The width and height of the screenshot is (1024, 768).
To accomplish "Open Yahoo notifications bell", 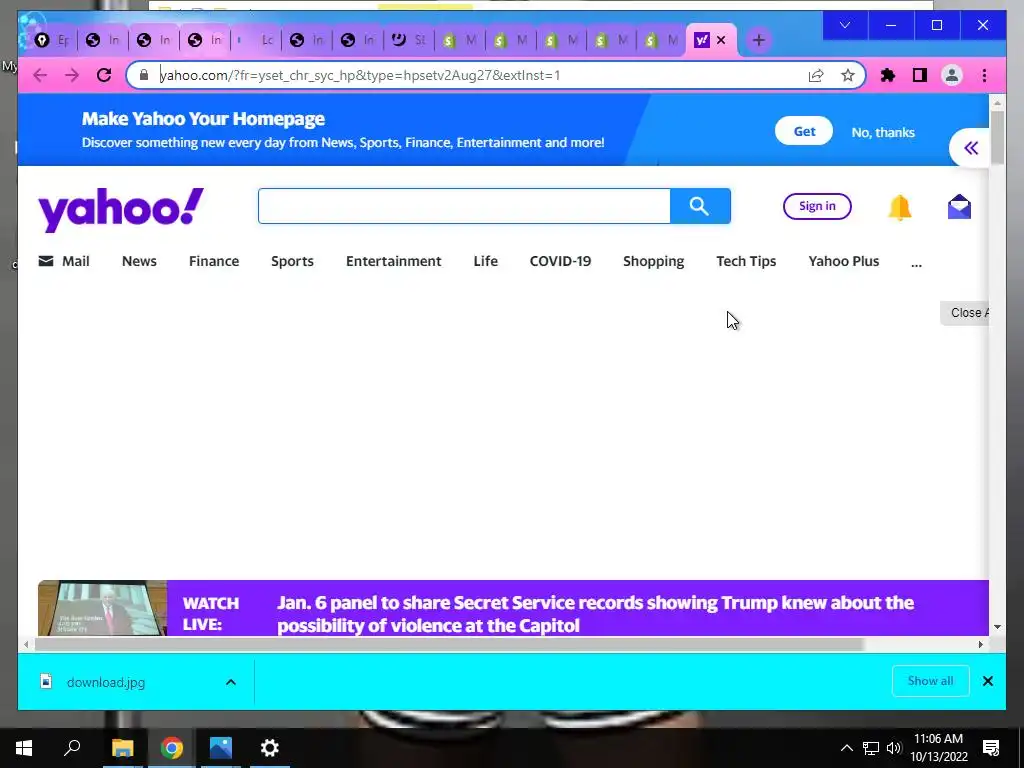I will (899, 208).
